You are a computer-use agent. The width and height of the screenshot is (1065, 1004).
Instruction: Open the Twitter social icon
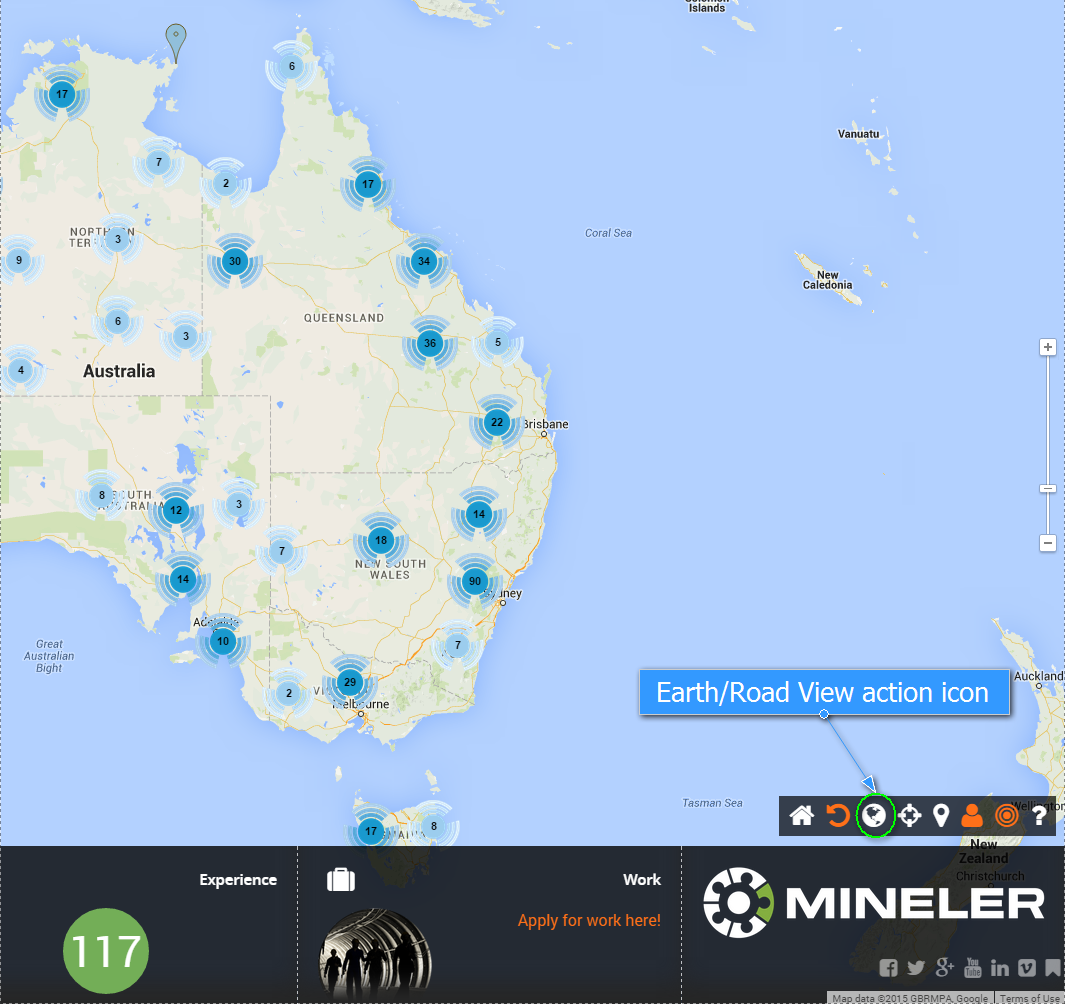click(915, 968)
